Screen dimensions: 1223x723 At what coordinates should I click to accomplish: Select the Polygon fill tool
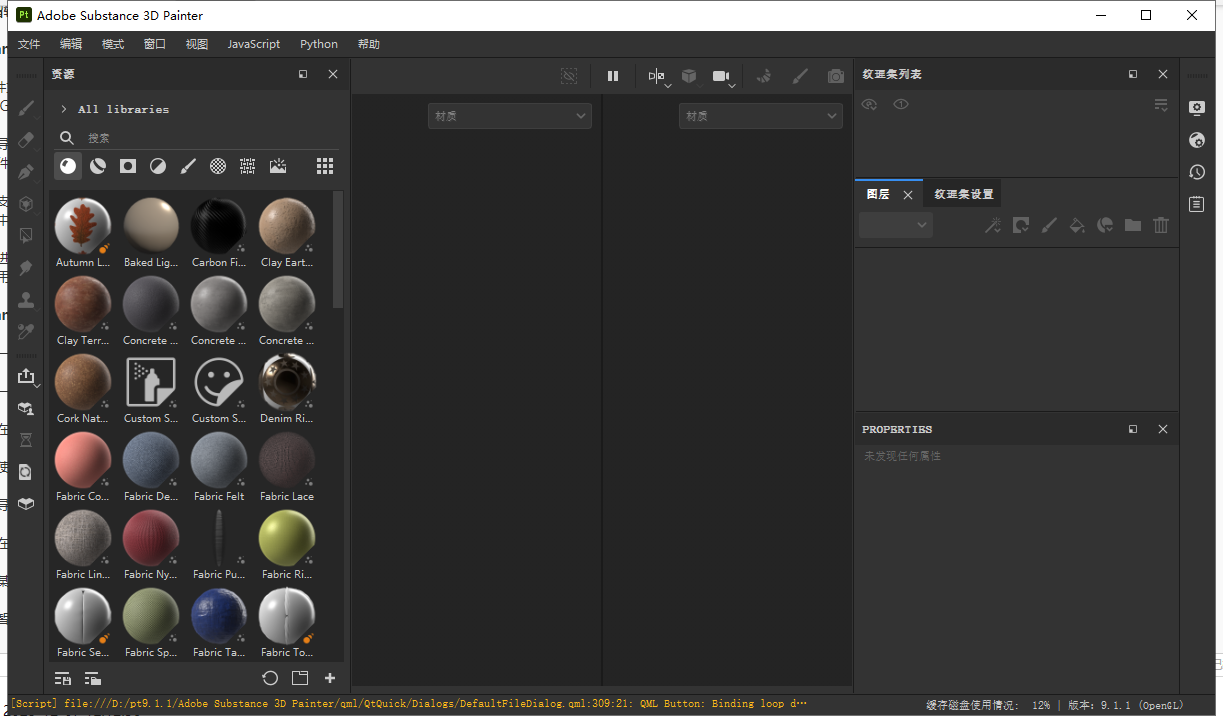[26, 204]
